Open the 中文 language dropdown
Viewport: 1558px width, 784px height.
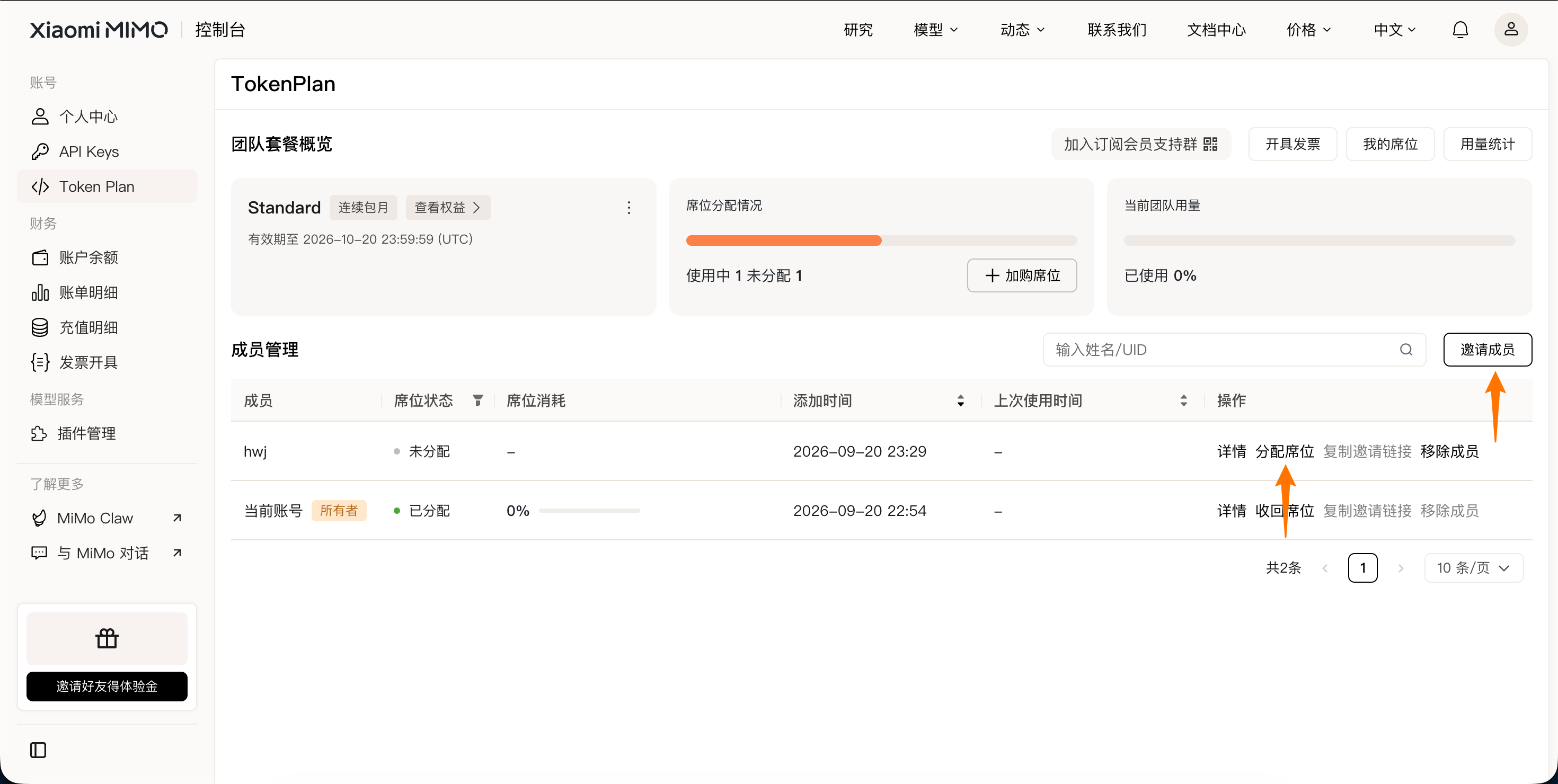(x=1395, y=30)
